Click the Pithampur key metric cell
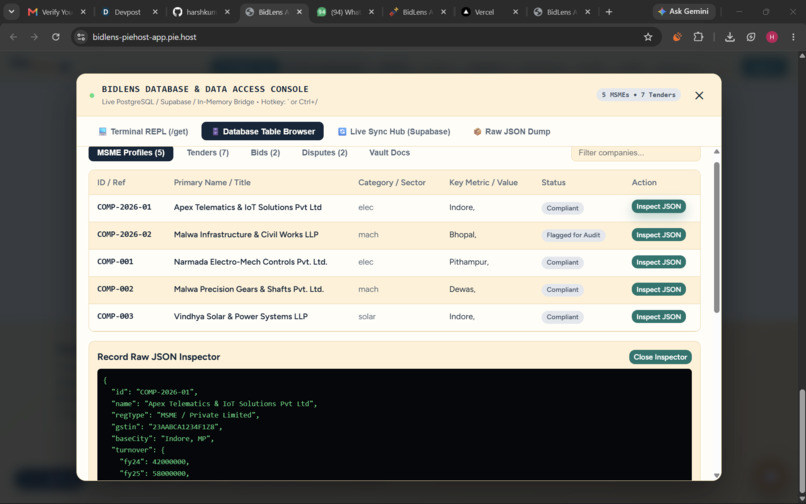This screenshot has width=806, height=504. tap(469, 262)
